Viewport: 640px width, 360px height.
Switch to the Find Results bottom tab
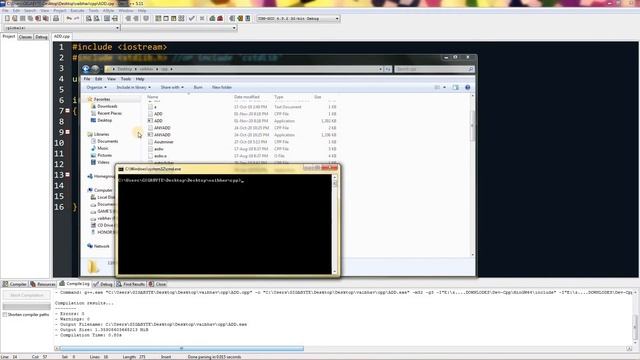pos(131,284)
